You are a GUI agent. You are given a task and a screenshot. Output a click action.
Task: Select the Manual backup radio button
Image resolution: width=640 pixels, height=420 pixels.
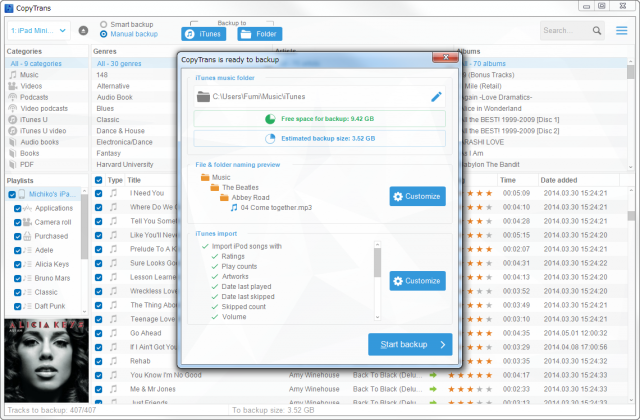point(103,34)
